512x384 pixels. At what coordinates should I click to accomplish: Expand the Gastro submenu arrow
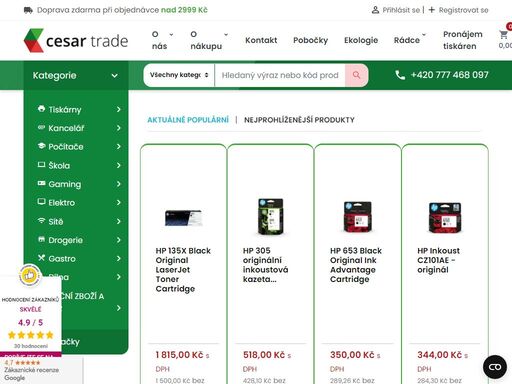coord(119,259)
